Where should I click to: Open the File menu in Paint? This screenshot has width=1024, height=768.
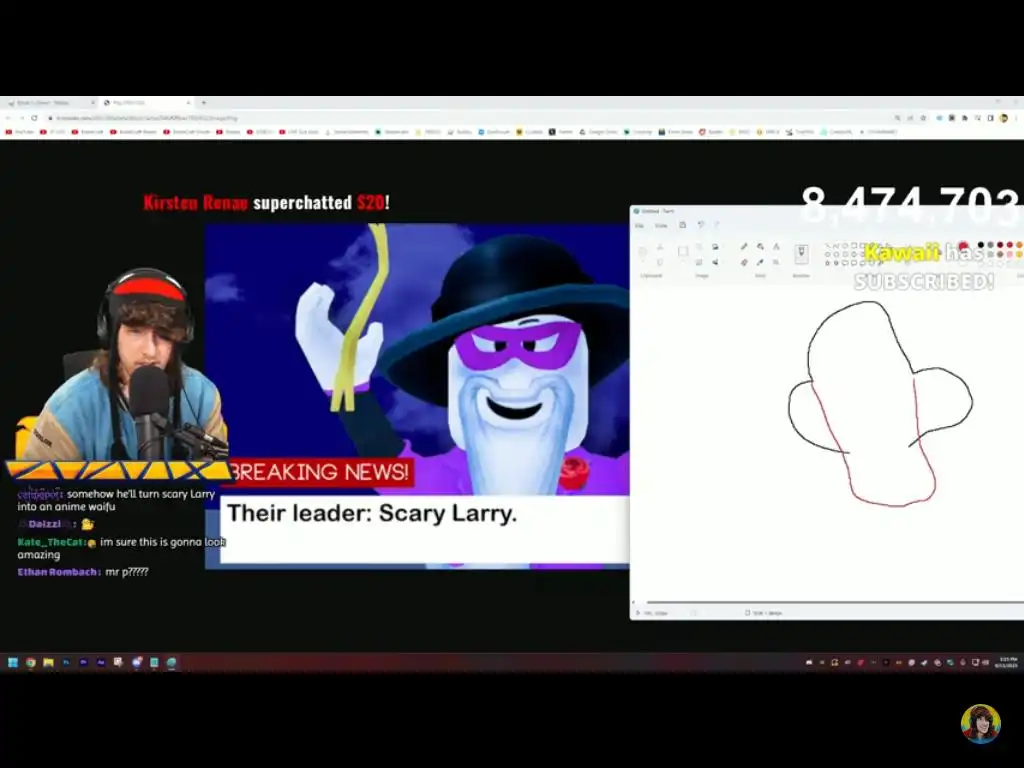pyautogui.click(x=639, y=225)
